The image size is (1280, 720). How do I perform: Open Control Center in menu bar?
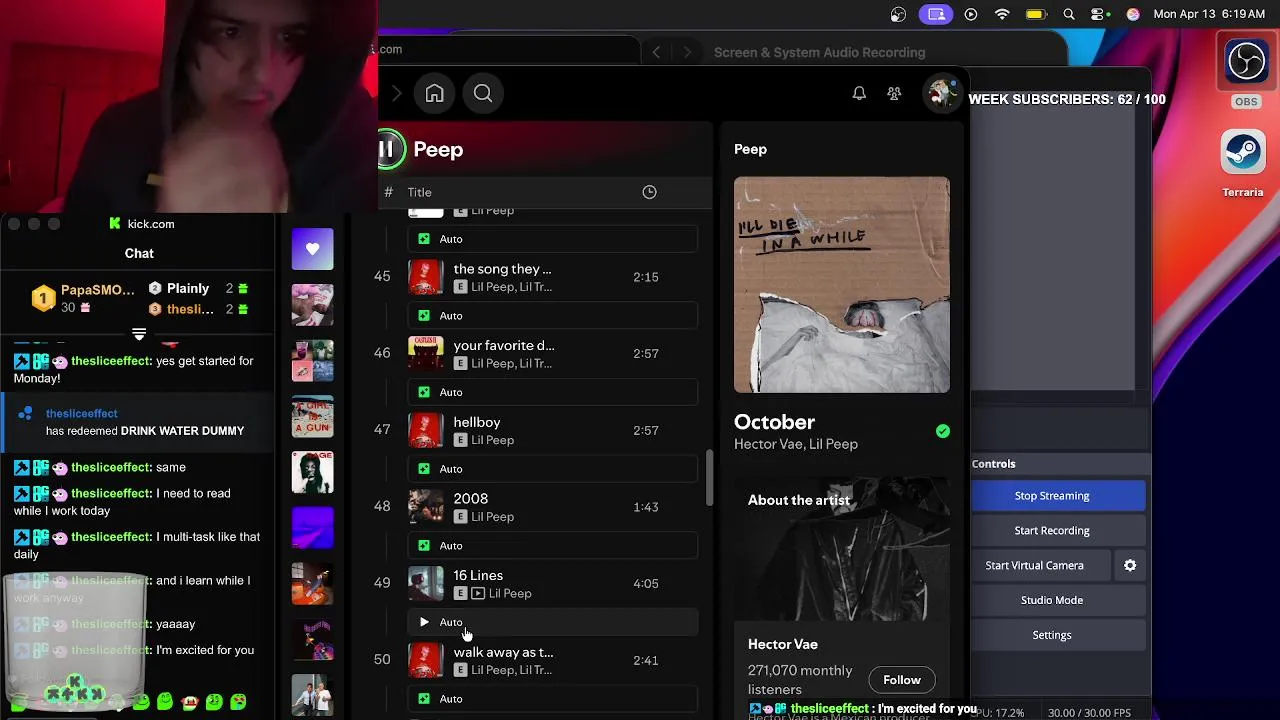[x=1100, y=14]
